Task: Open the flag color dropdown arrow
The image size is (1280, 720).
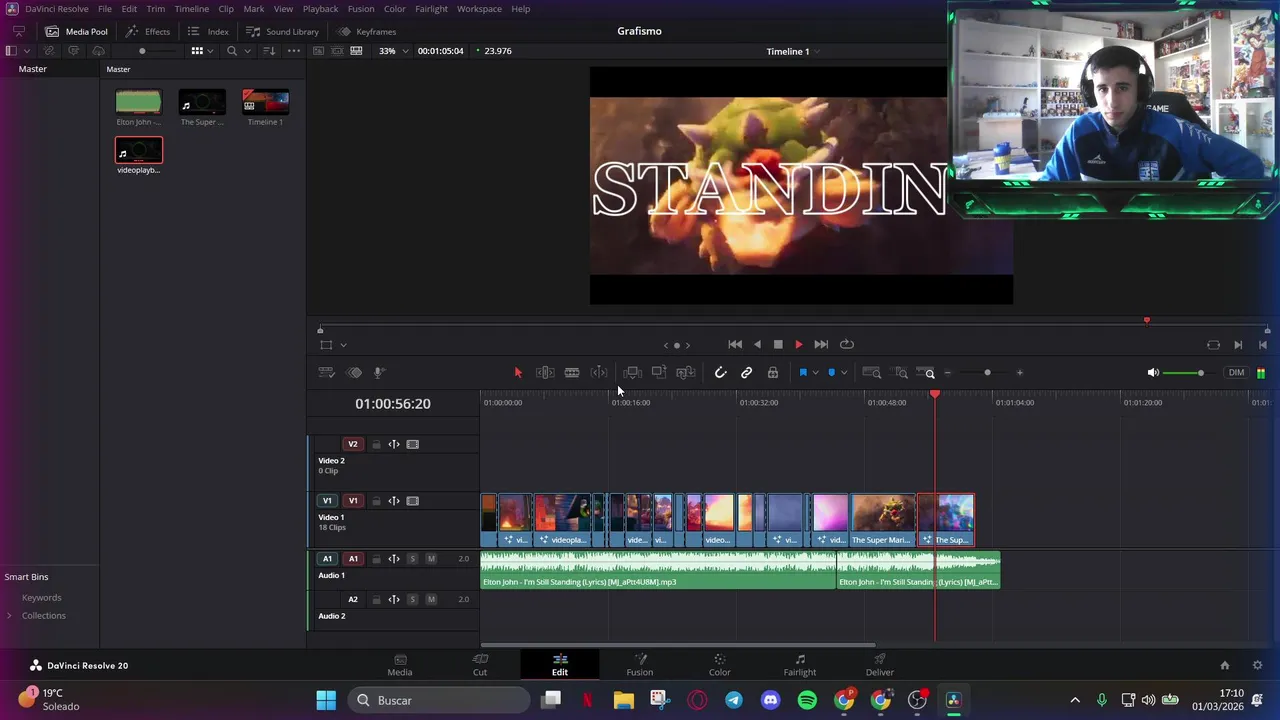Action: click(x=816, y=373)
